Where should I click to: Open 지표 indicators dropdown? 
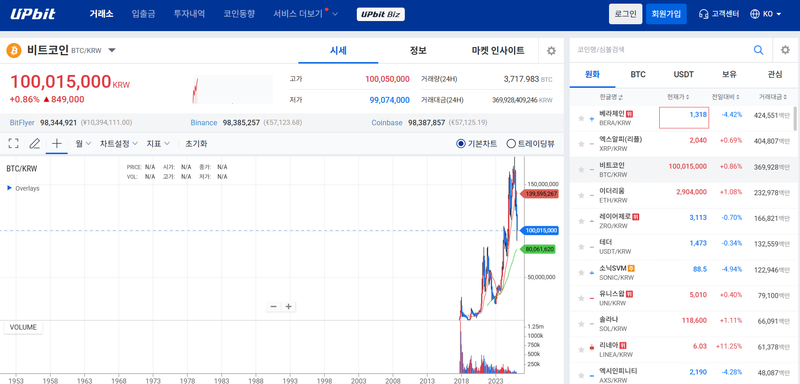point(158,144)
